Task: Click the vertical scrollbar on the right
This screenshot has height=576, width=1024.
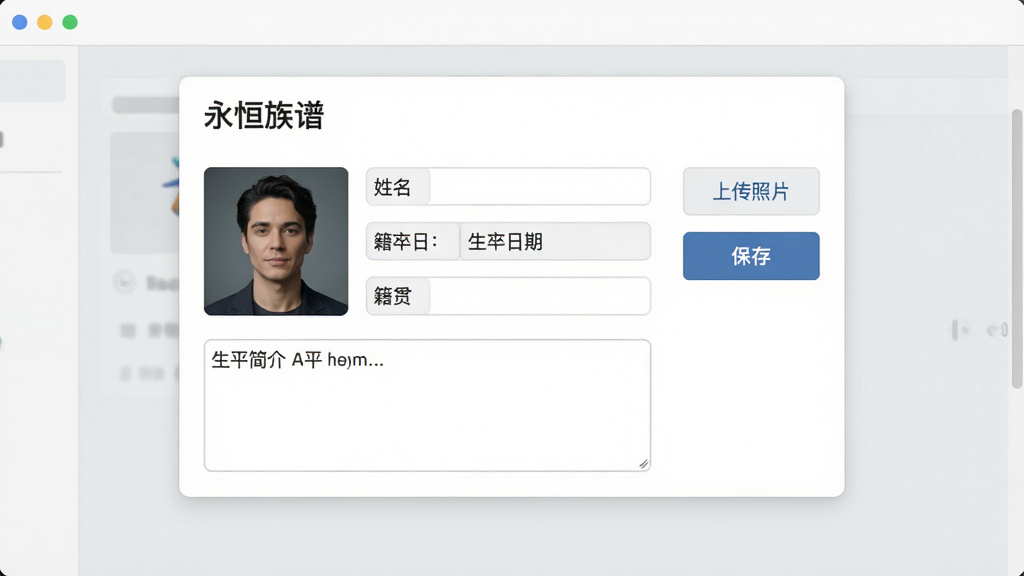Action: (x=1017, y=249)
